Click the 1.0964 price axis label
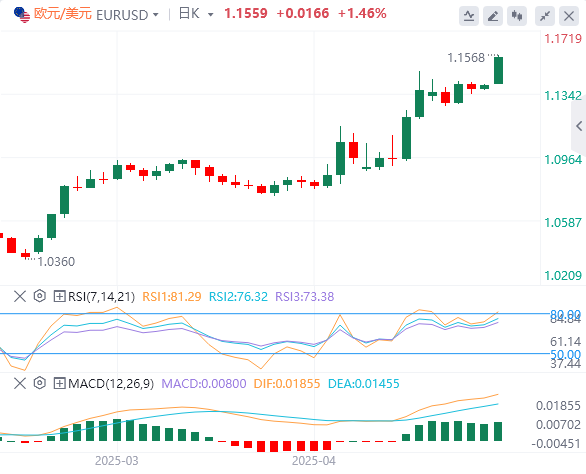The image size is (586, 474). point(563,160)
